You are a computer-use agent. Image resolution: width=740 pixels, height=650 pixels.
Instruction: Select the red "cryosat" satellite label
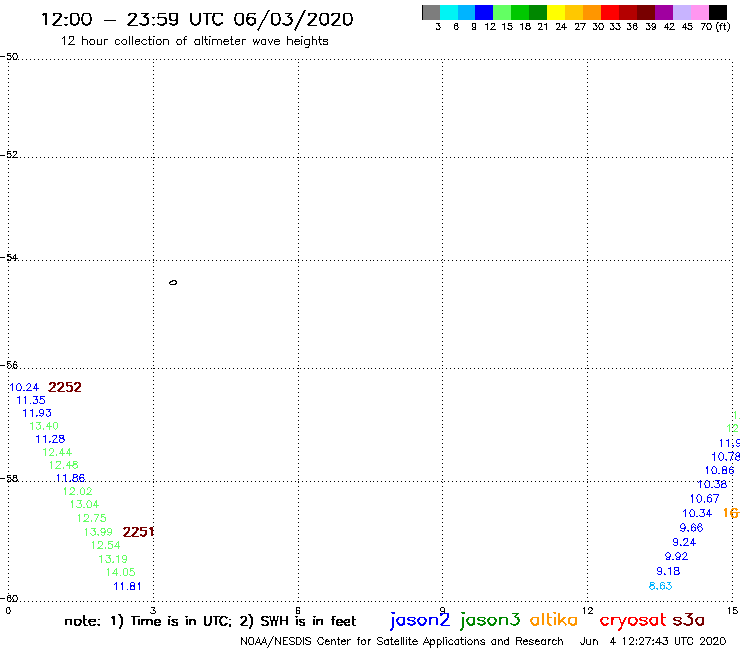click(x=633, y=621)
